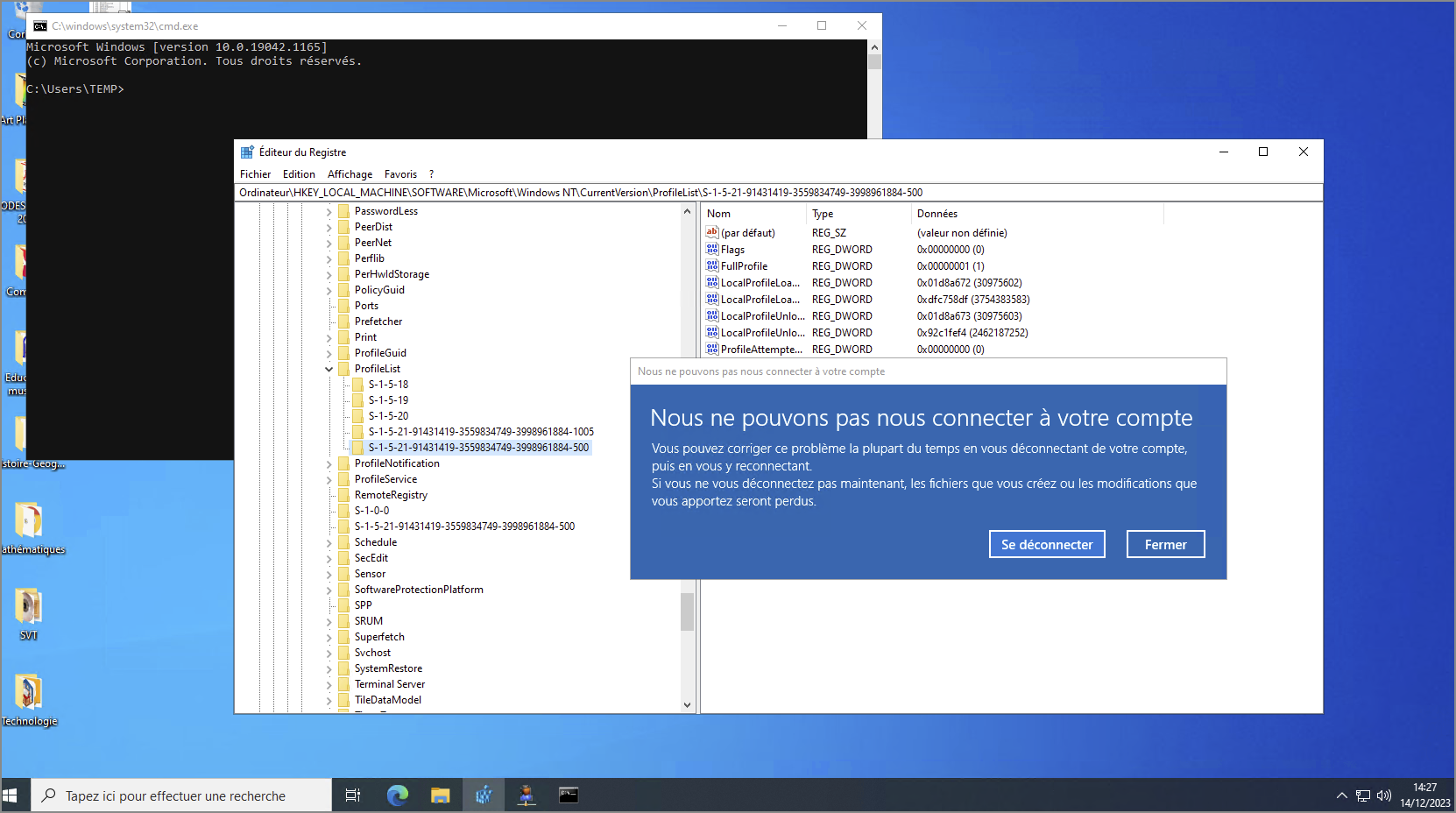Image resolution: width=1456 pixels, height=813 pixels.
Task: Click the Fermer button in the dialog
Action: [x=1165, y=544]
